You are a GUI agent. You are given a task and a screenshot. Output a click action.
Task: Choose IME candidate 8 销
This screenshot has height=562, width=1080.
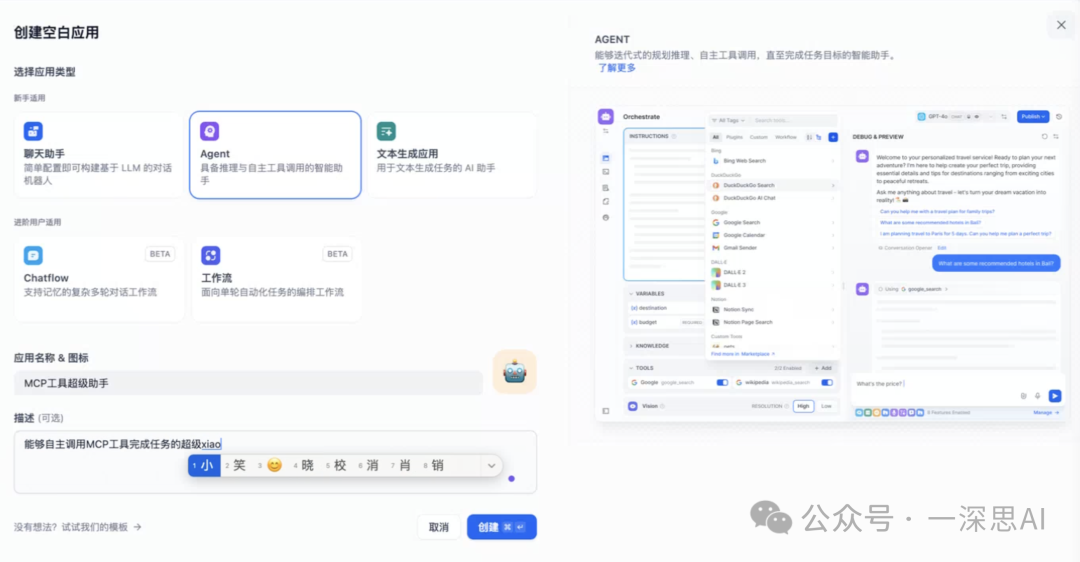(x=434, y=466)
